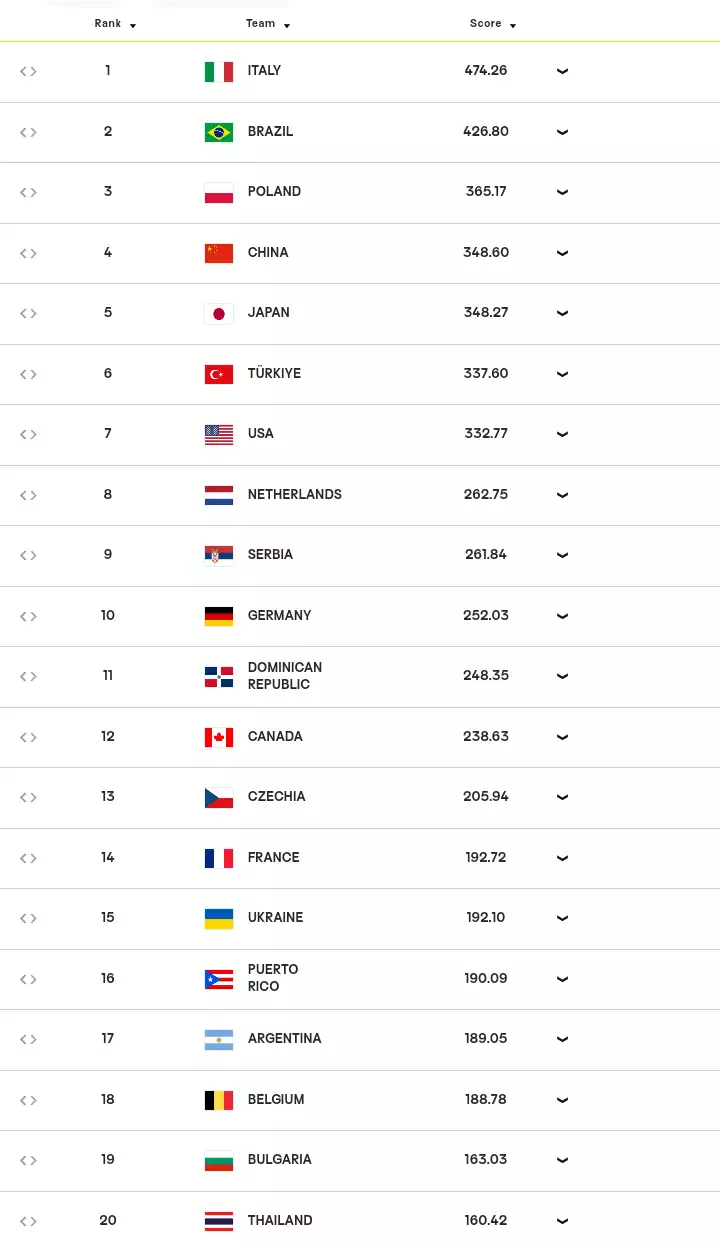Open the DOMINICAN REPUBLIC team link
Viewport: 720px width, 1246px height.
(285, 676)
